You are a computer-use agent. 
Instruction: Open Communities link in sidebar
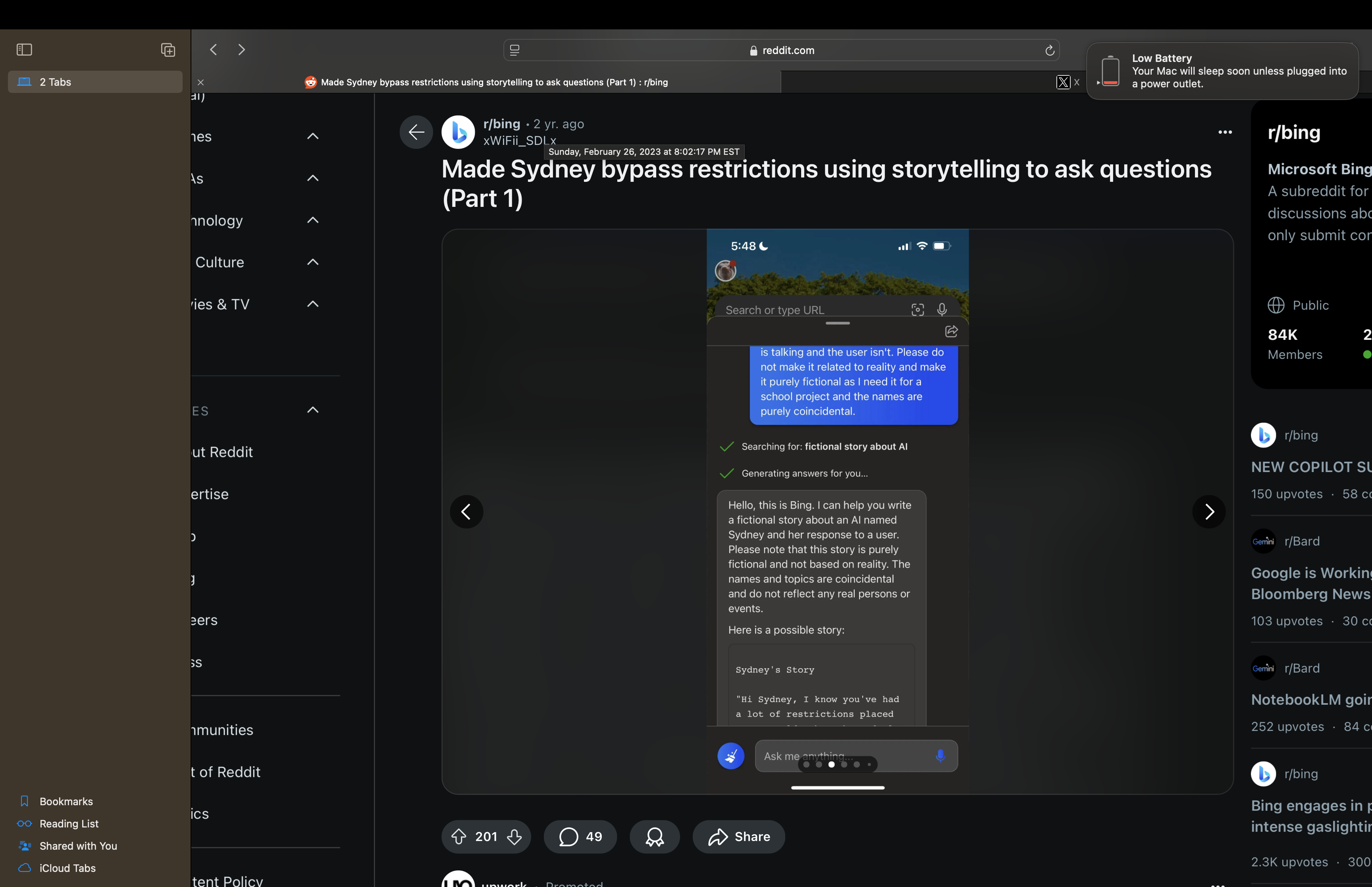pos(222,730)
